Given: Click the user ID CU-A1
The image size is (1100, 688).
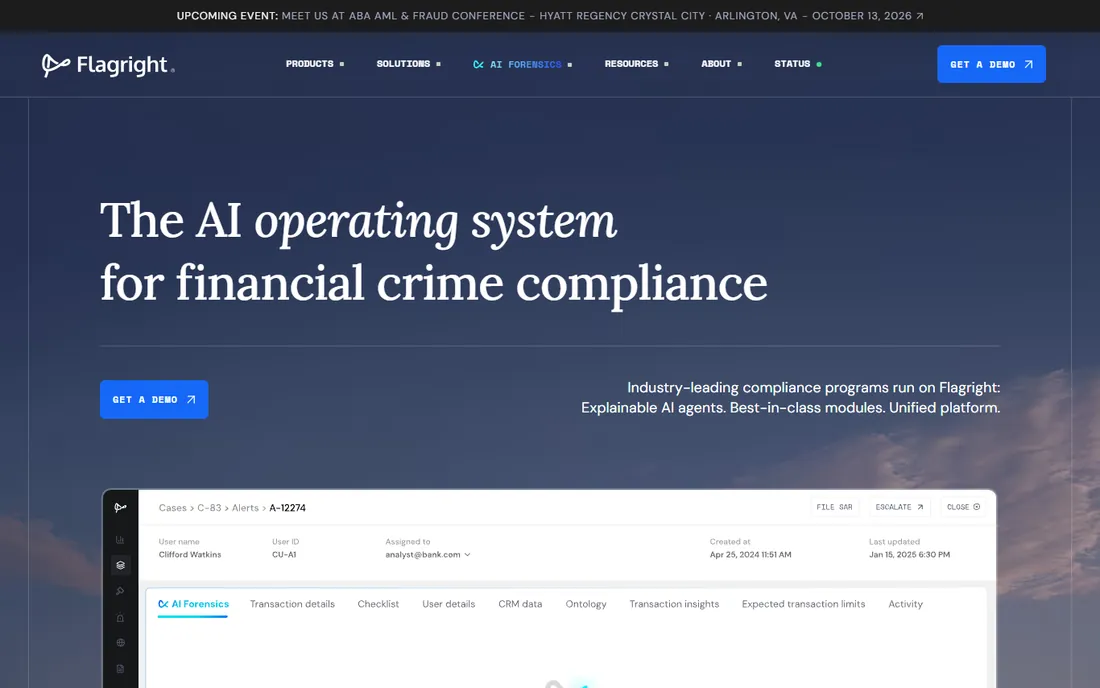Looking at the screenshot, I should [x=284, y=555].
